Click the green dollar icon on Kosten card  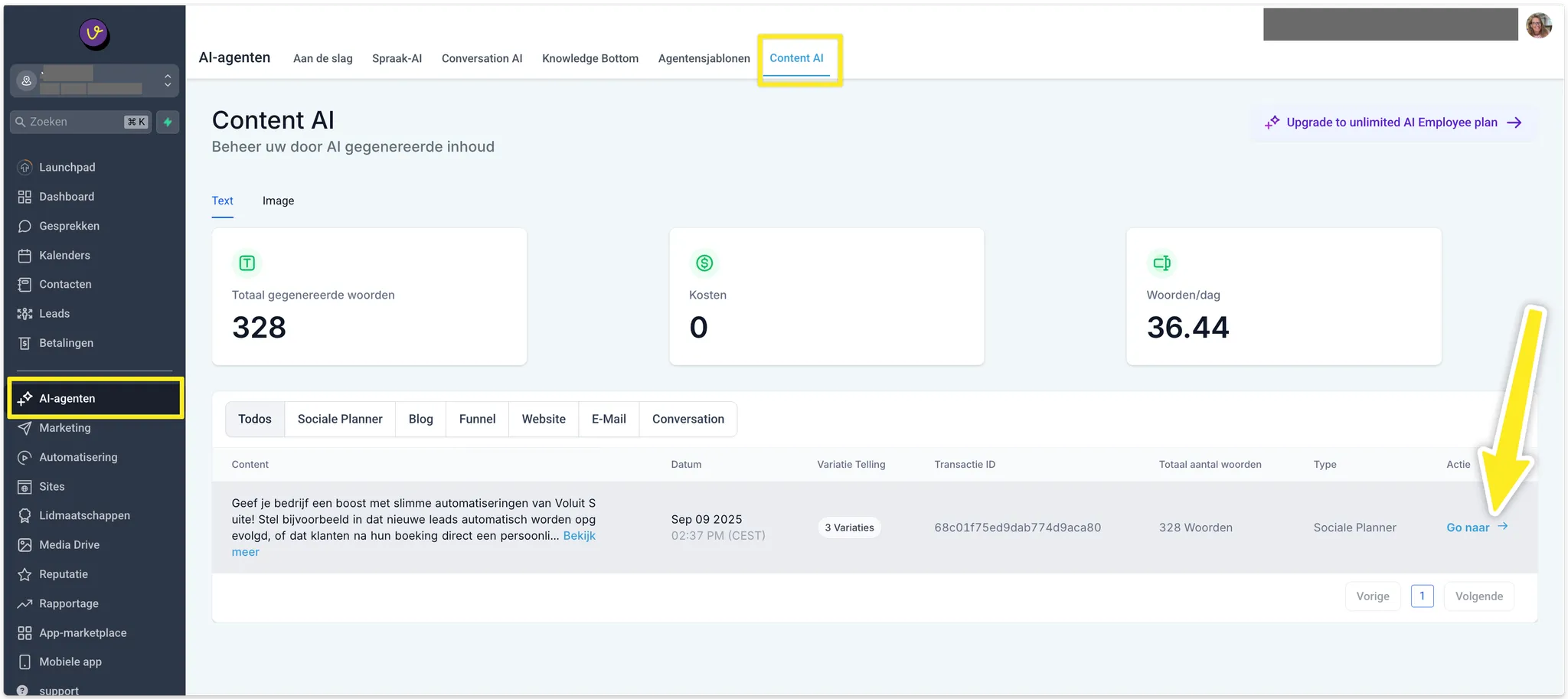coord(704,263)
